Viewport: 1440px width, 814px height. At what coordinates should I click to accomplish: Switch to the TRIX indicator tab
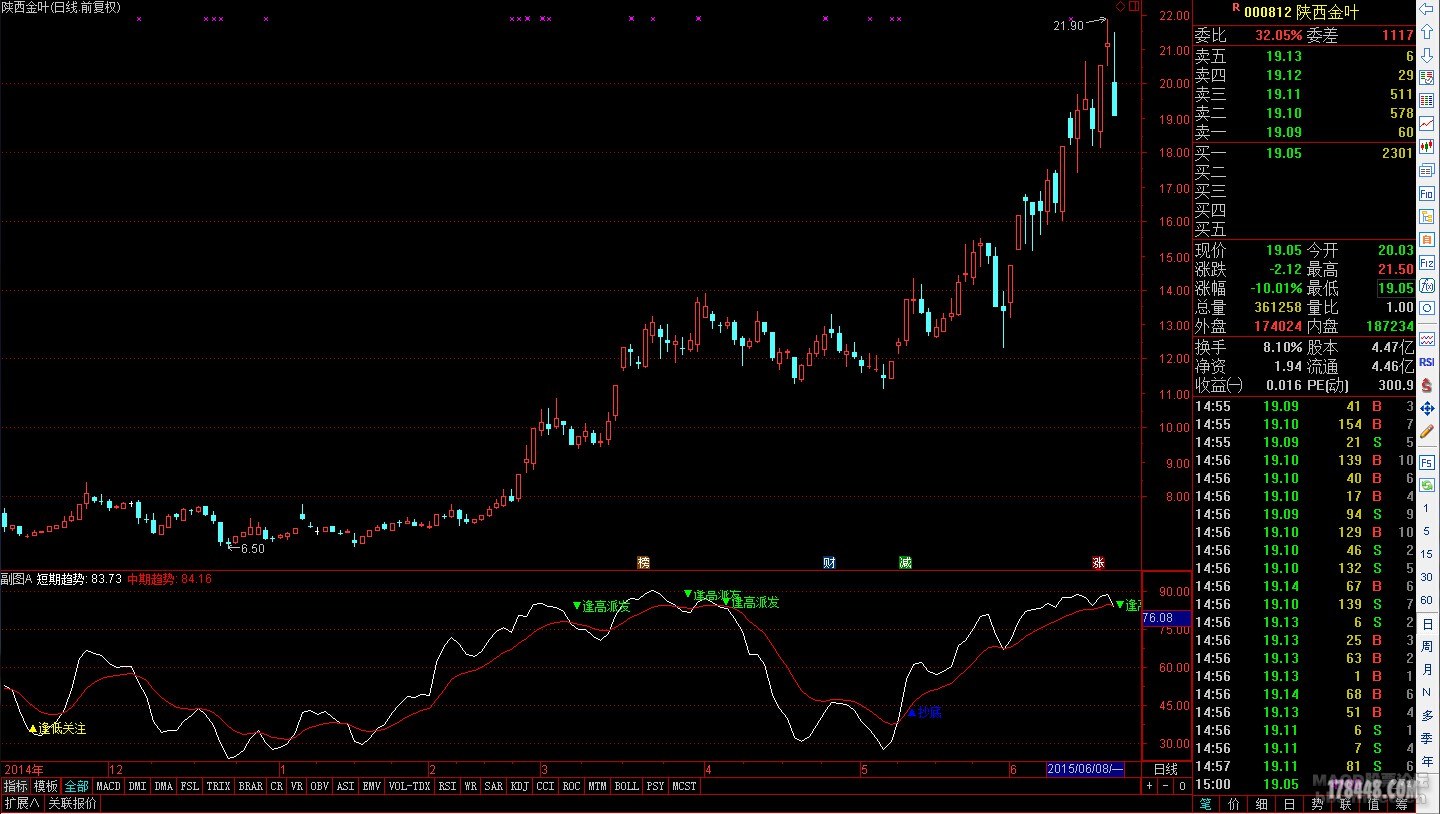tap(218, 786)
